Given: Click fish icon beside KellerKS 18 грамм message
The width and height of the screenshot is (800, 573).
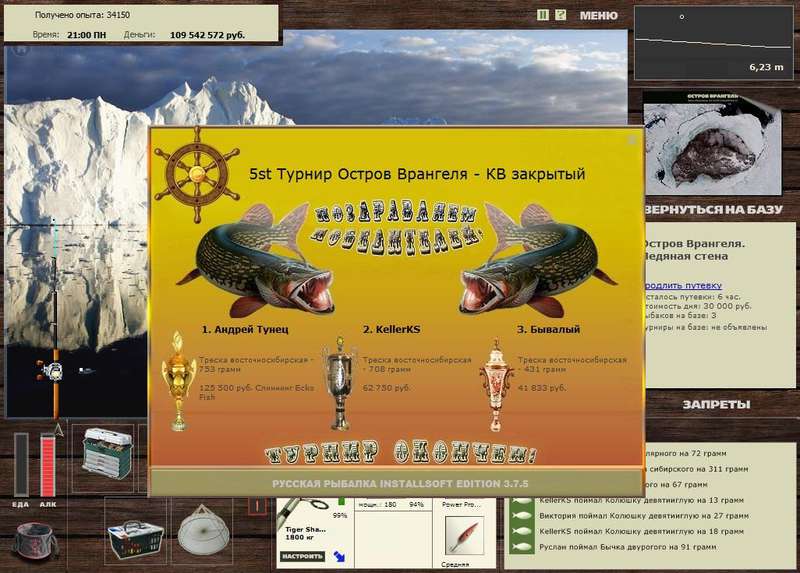Looking at the screenshot, I should pos(522,531).
